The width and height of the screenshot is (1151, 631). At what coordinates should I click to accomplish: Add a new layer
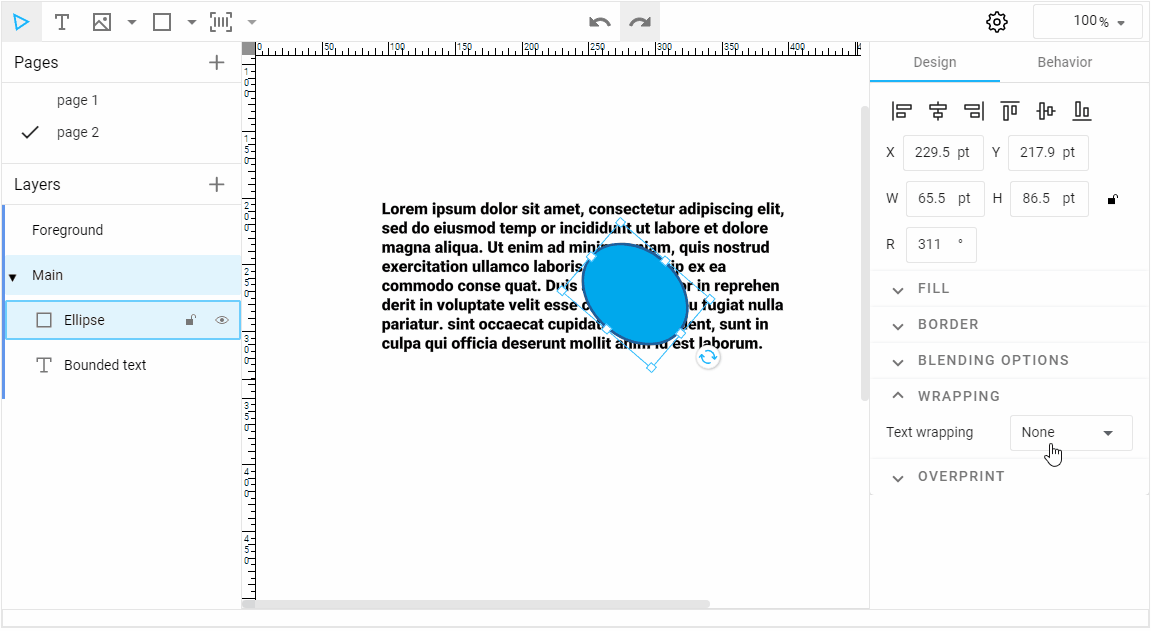[x=216, y=184]
